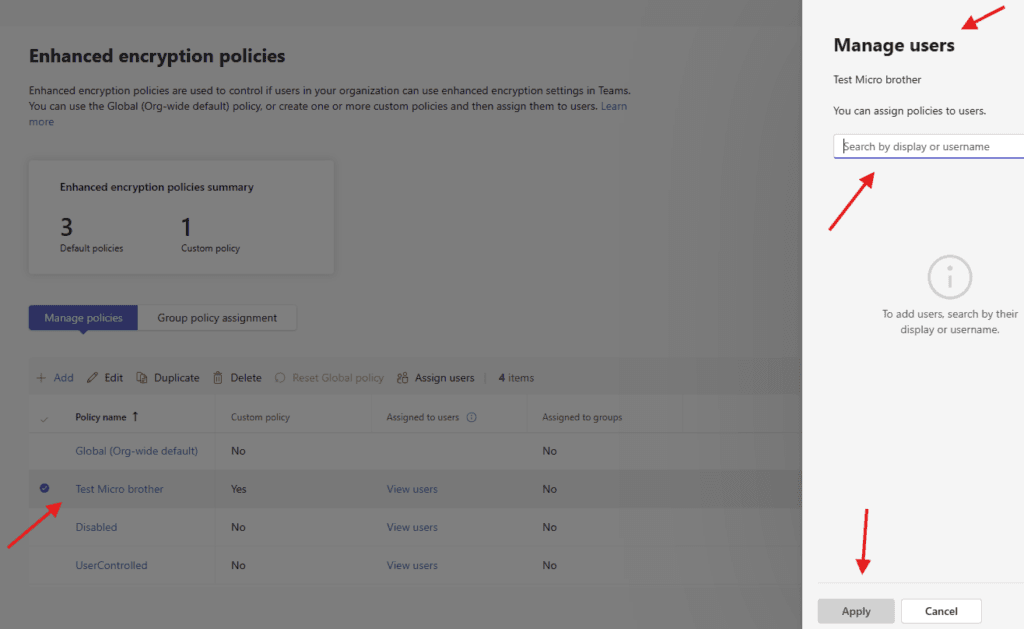The width and height of the screenshot is (1024, 629).
Task: Click the Disabled policy name
Action: 96,527
